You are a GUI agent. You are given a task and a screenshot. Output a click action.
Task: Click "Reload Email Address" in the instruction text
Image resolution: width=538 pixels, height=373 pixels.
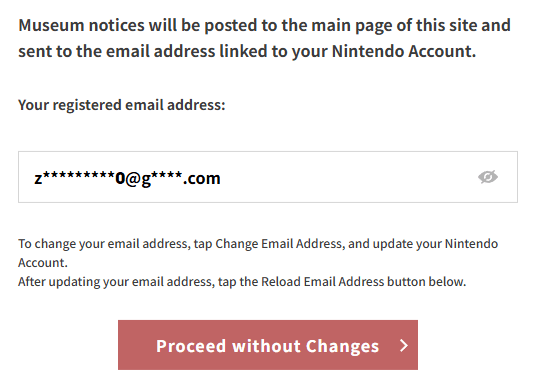(323, 282)
